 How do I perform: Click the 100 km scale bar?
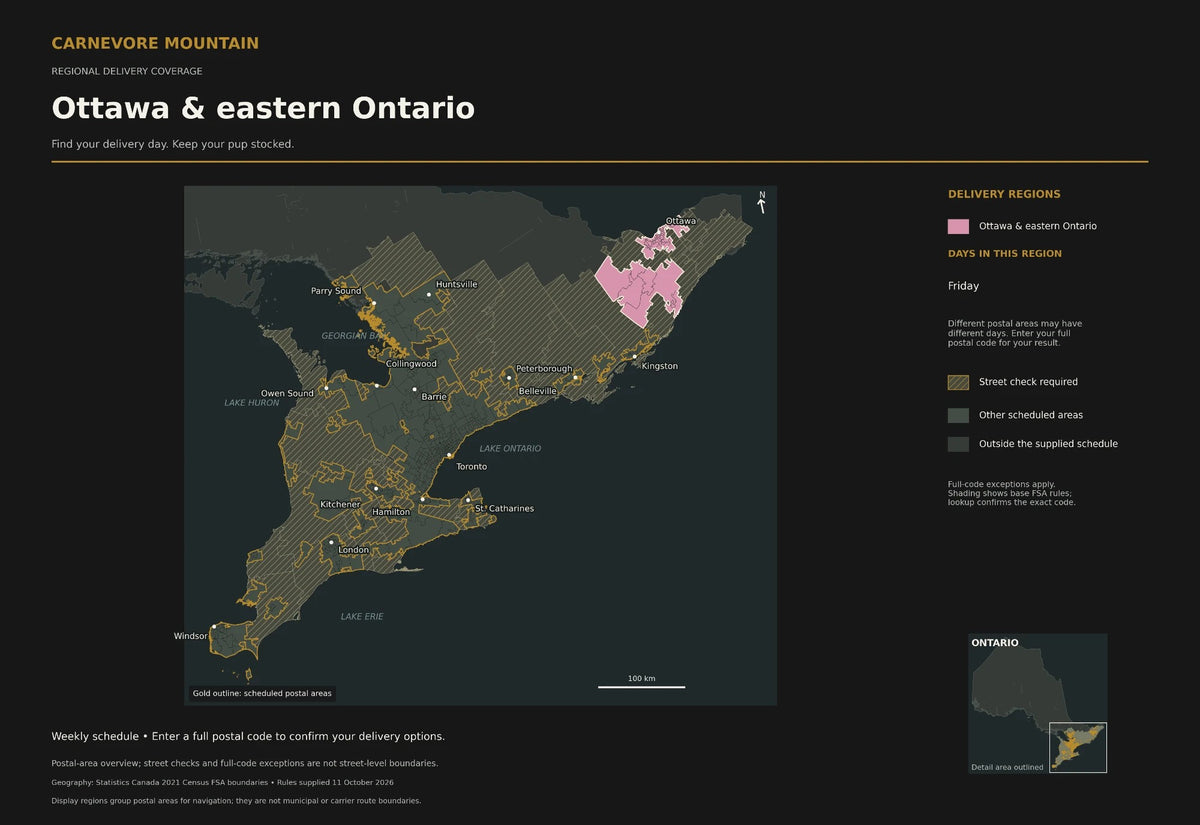641,683
